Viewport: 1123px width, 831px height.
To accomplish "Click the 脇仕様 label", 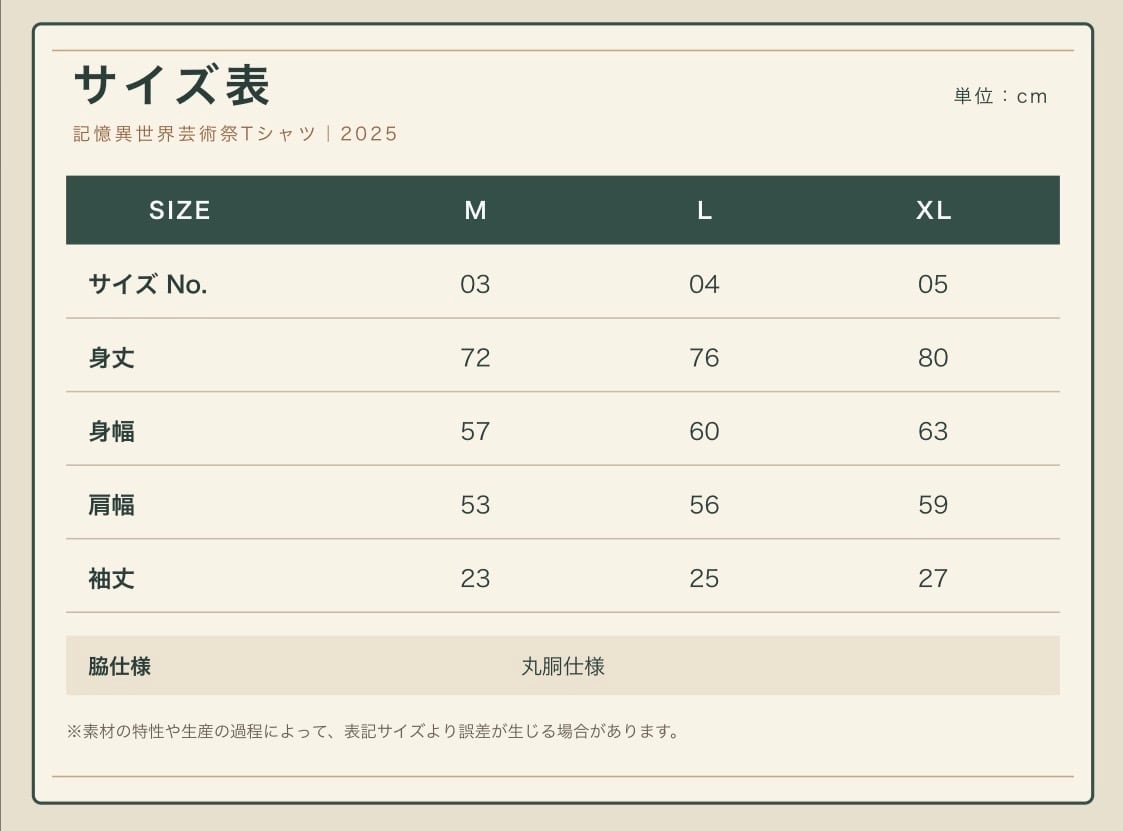I will point(120,666).
